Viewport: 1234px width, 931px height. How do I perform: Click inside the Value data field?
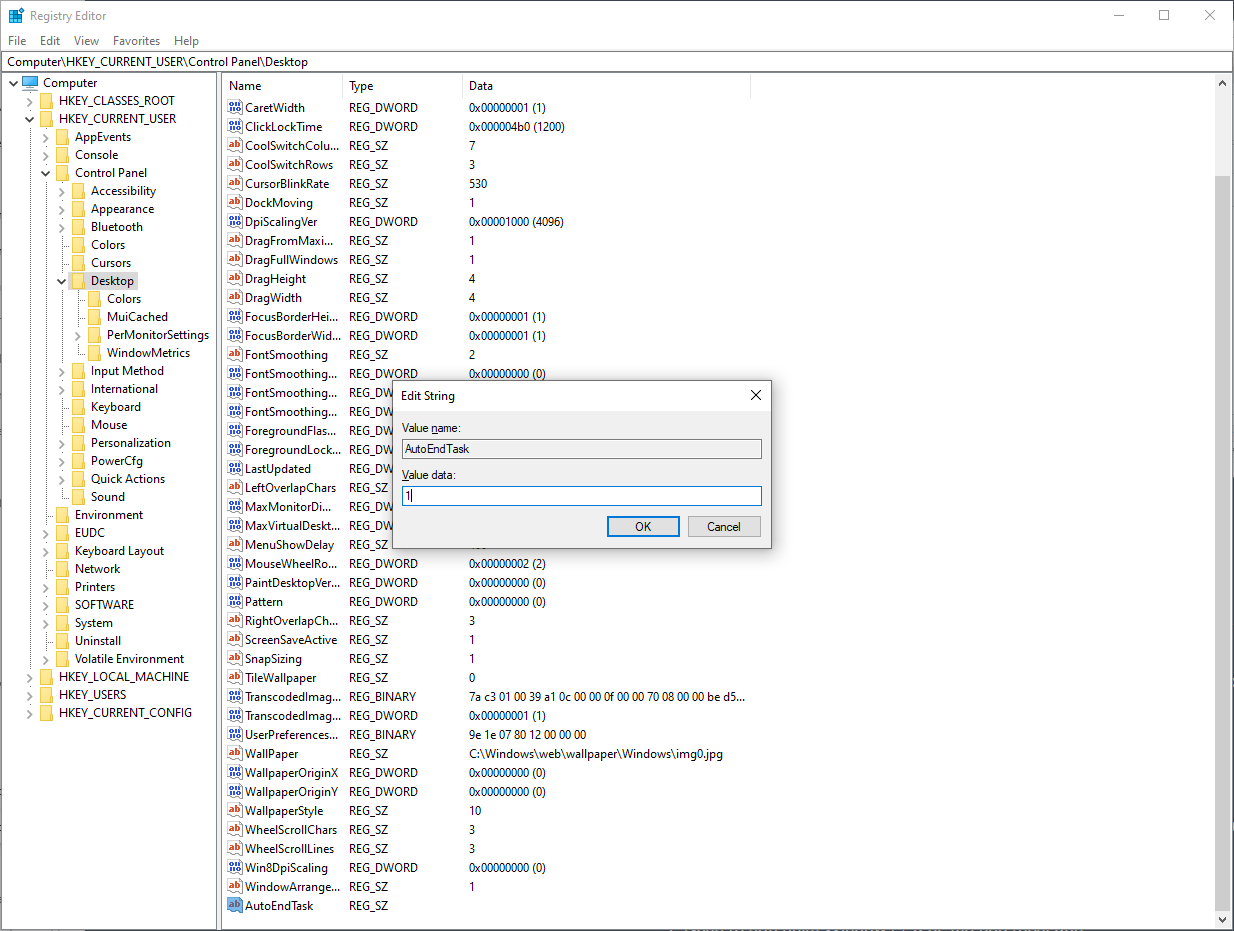580,495
